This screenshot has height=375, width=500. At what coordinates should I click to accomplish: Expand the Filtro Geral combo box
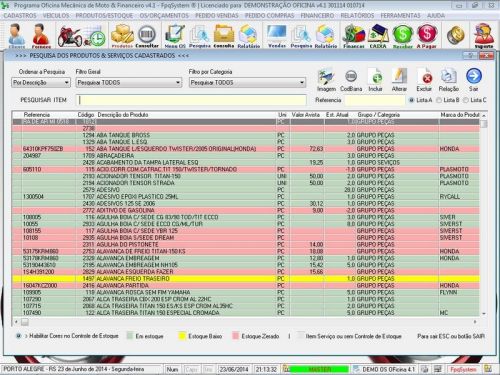[x=129, y=83]
